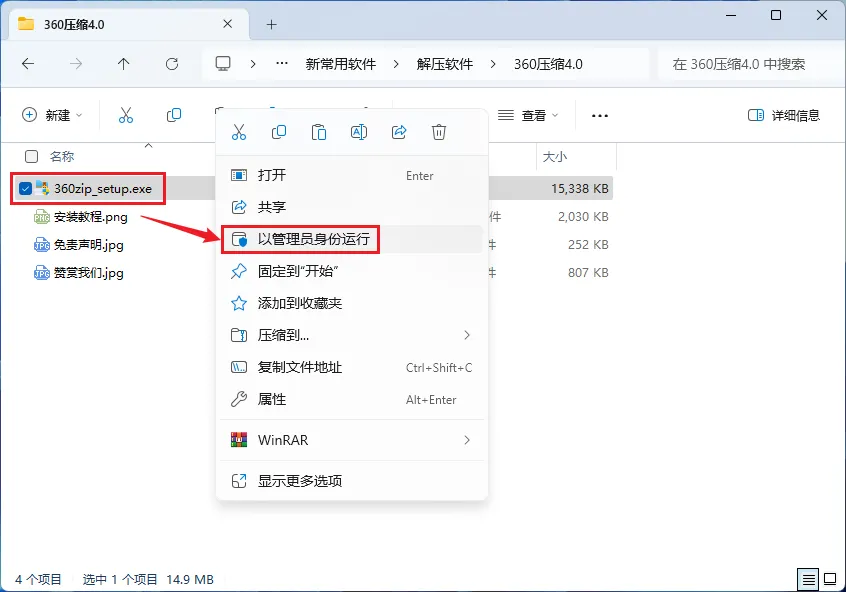Sort by 大小 column header
846x592 pixels.
[x=555, y=156]
